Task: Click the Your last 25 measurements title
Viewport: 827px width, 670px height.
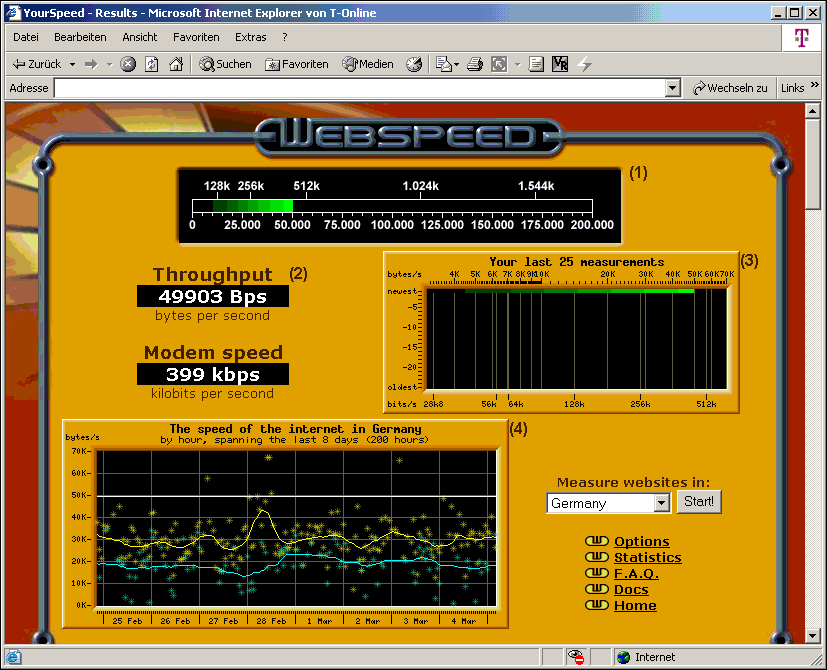Action: pos(576,262)
